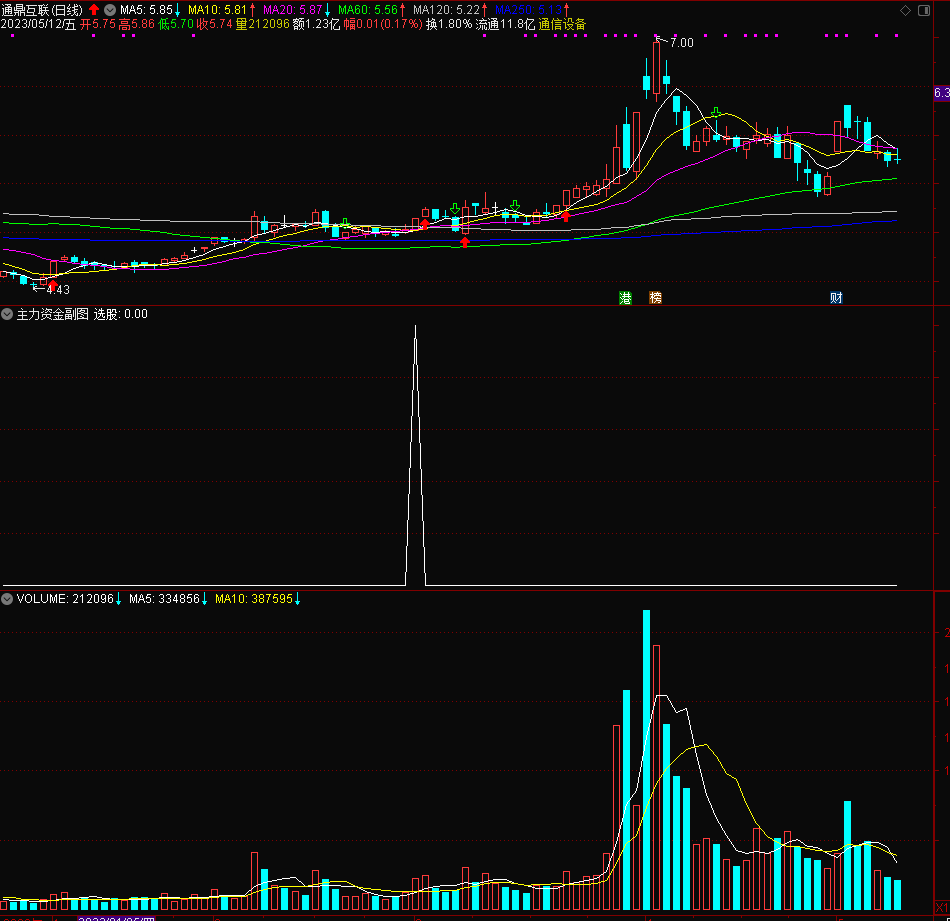The width and height of the screenshot is (950, 921).
Task: Open the VOLUME indicator dropdown circle
Action: click(7, 599)
